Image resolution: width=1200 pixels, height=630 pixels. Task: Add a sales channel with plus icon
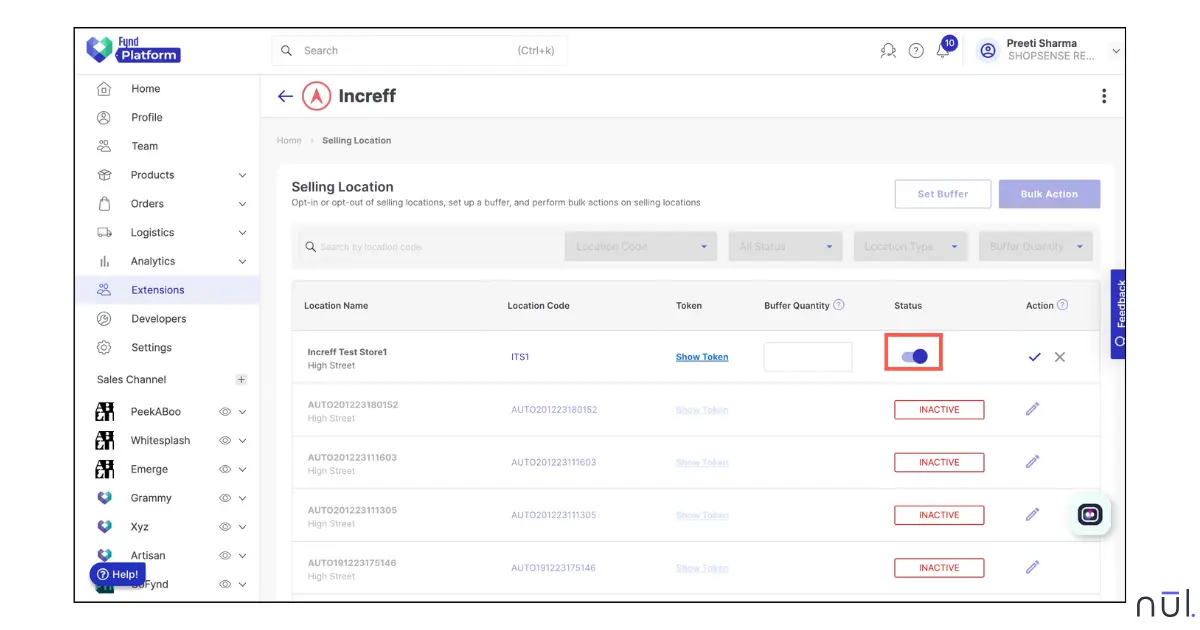[241, 380]
